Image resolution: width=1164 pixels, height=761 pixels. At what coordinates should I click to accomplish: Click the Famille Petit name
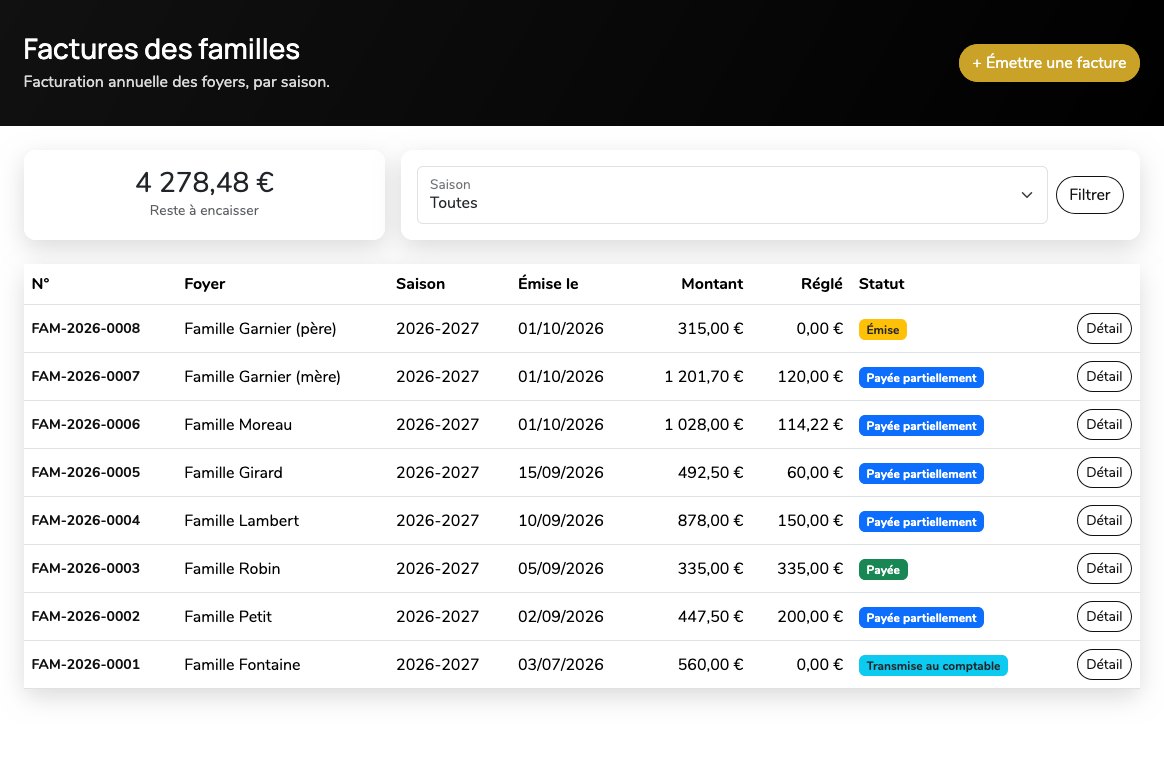coord(228,616)
